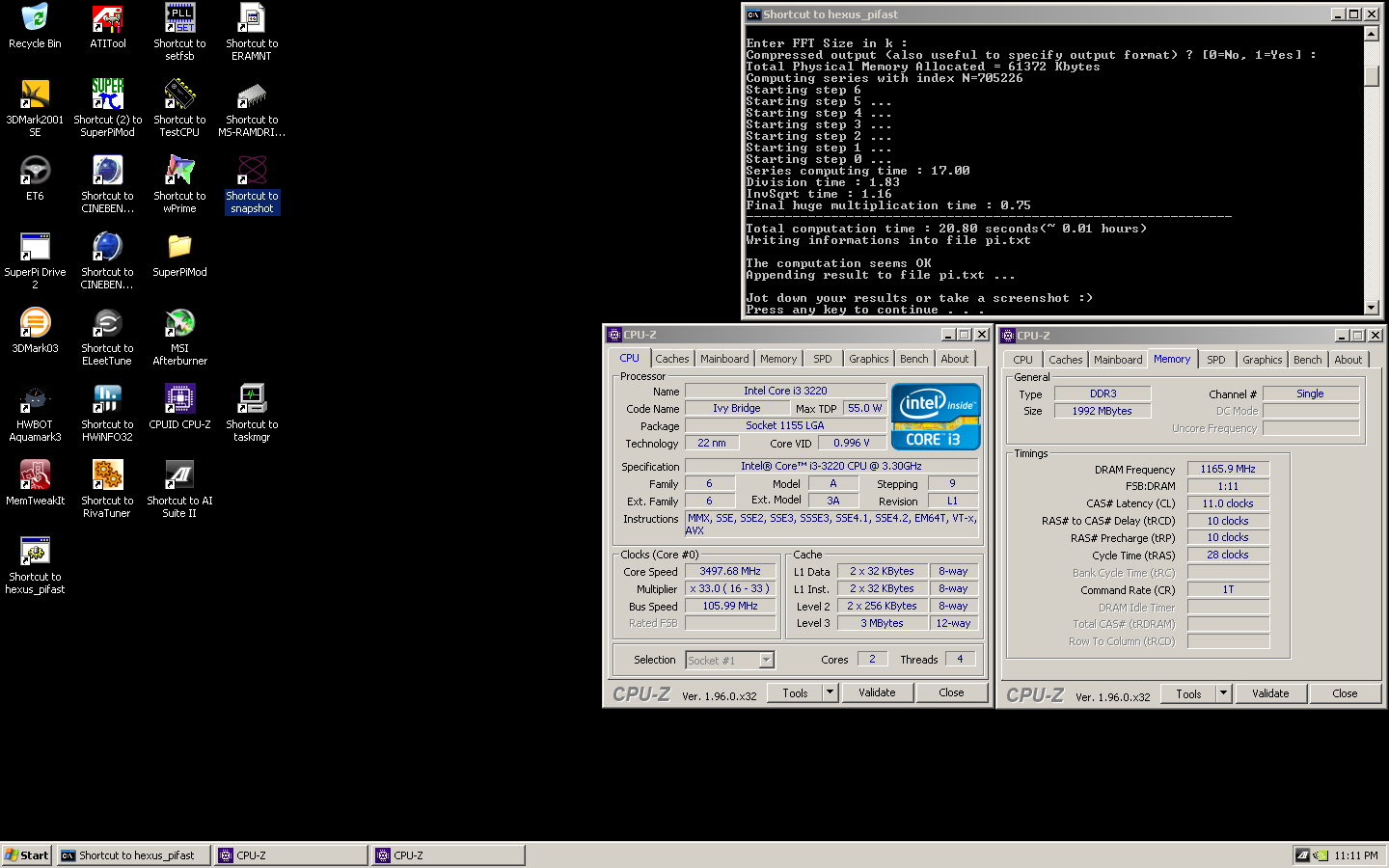Select the ELeetTune shortcut icon
Image resolution: width=1389 pixels, height=868 pixels.
[x=107, y=338]
